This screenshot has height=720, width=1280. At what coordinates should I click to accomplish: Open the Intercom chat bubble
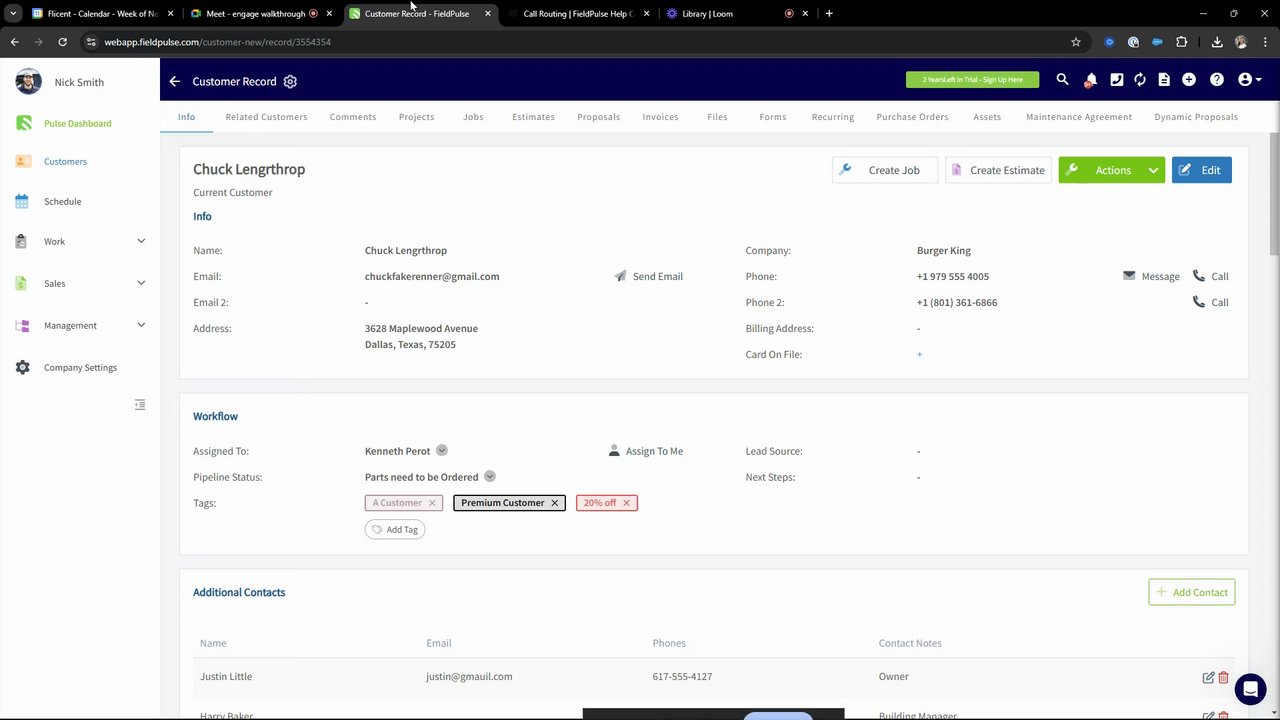coord(1250,689)
